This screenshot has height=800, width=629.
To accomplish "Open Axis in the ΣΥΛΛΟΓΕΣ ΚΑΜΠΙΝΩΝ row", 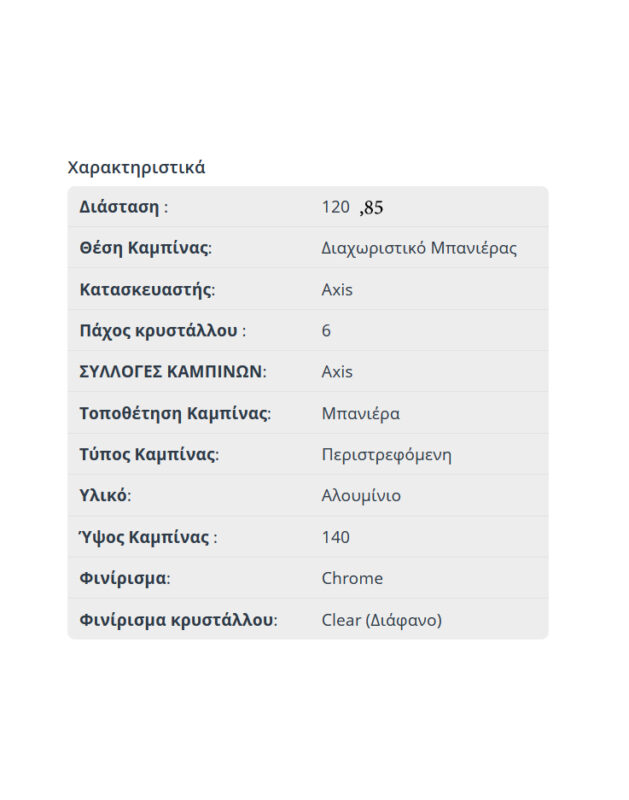I will (337, 372).
